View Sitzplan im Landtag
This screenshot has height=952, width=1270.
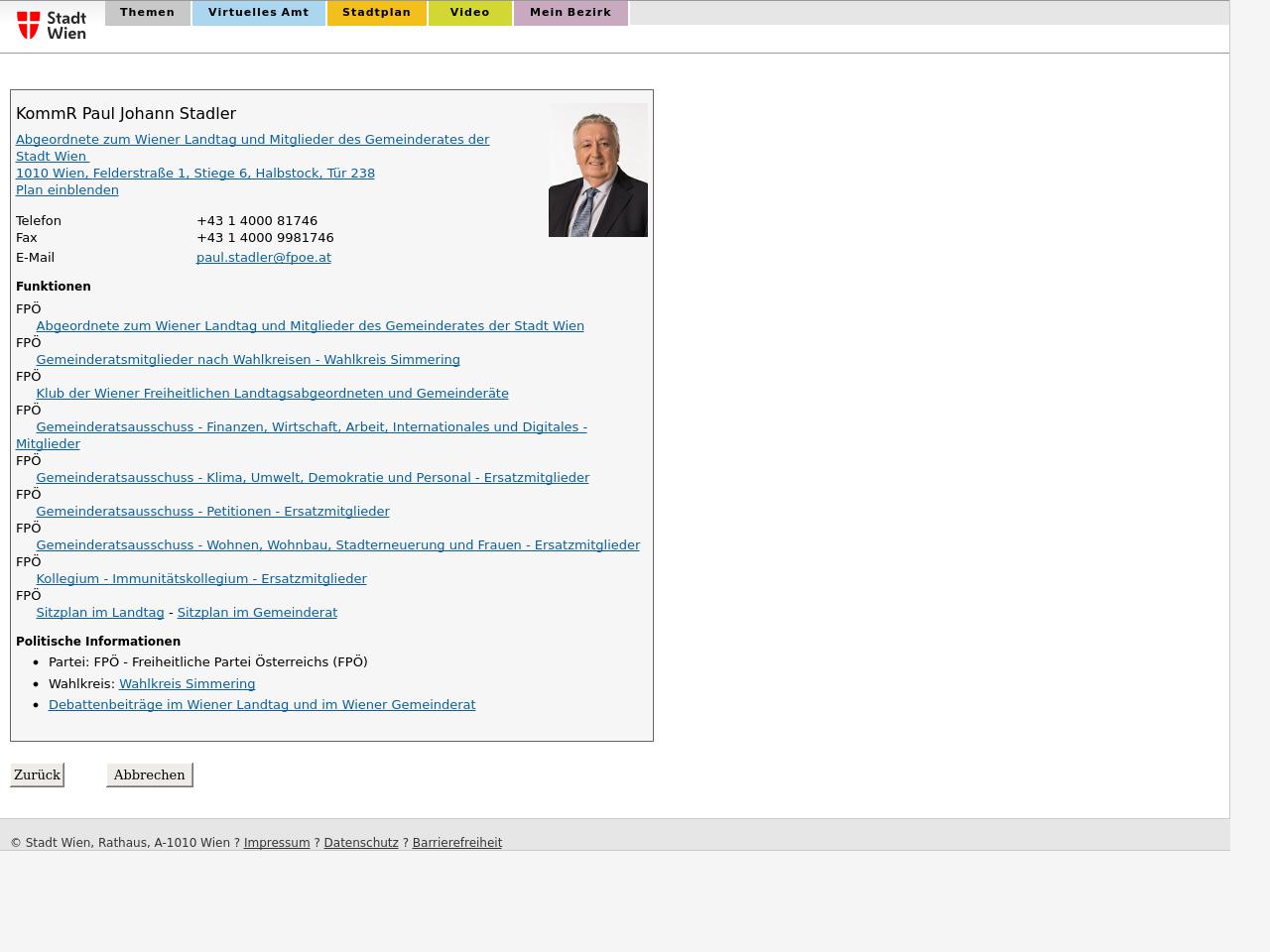tap(99, 613)
